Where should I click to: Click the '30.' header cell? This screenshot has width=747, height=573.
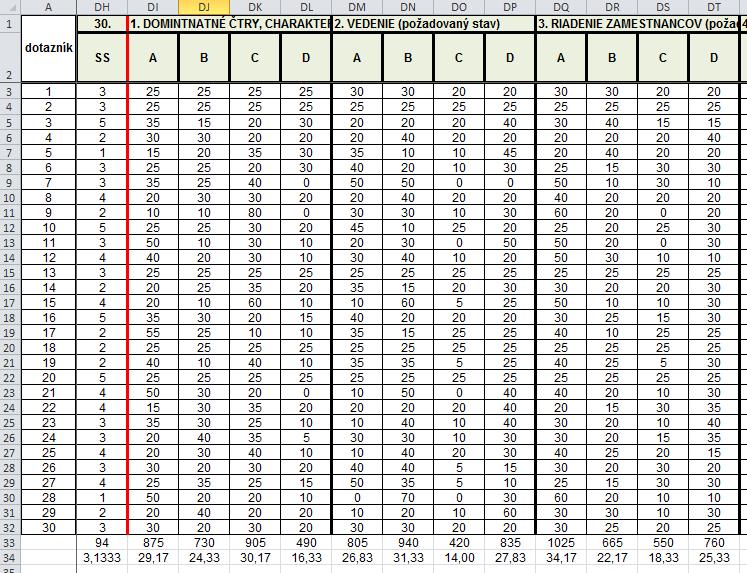(x=102, y=24)
